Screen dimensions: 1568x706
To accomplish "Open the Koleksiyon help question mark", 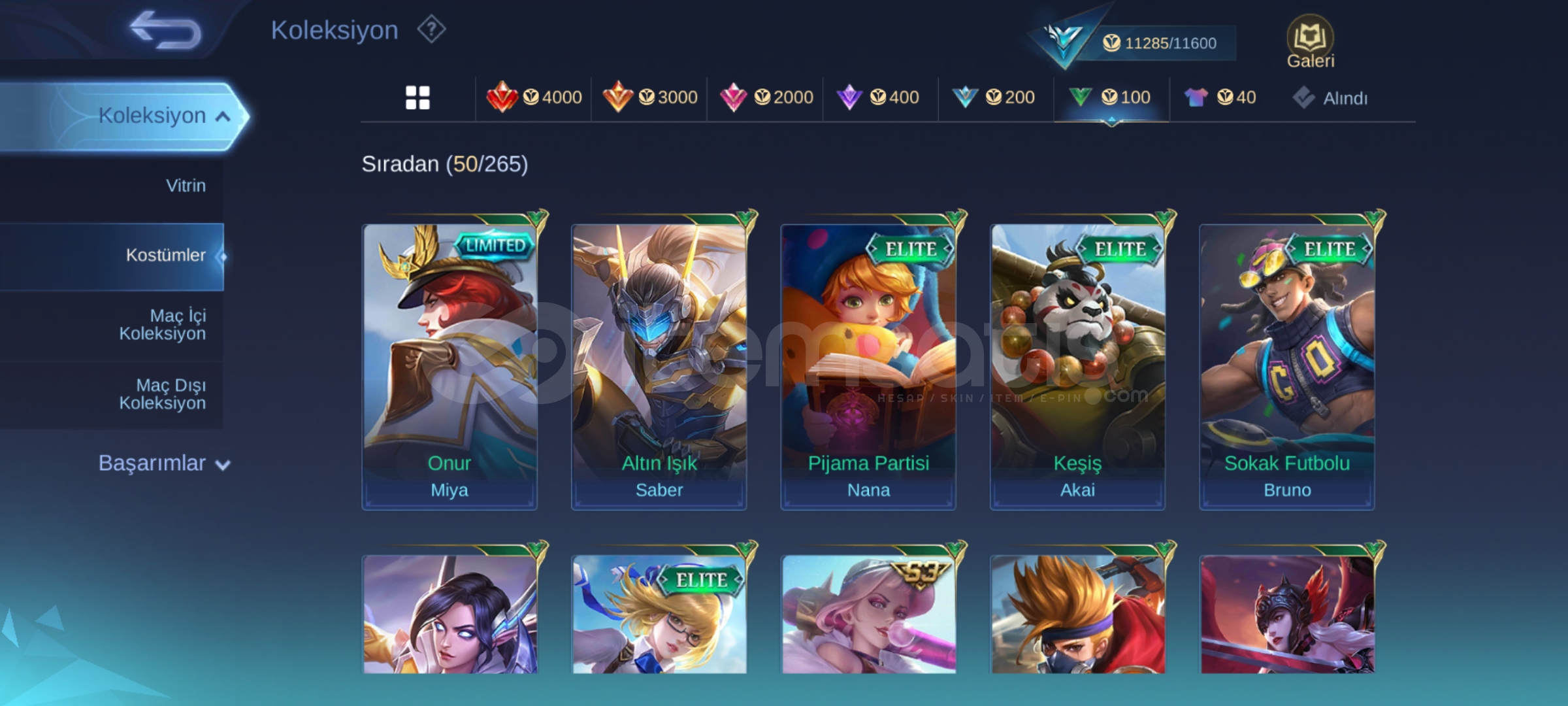I will (x=431, y=29).
